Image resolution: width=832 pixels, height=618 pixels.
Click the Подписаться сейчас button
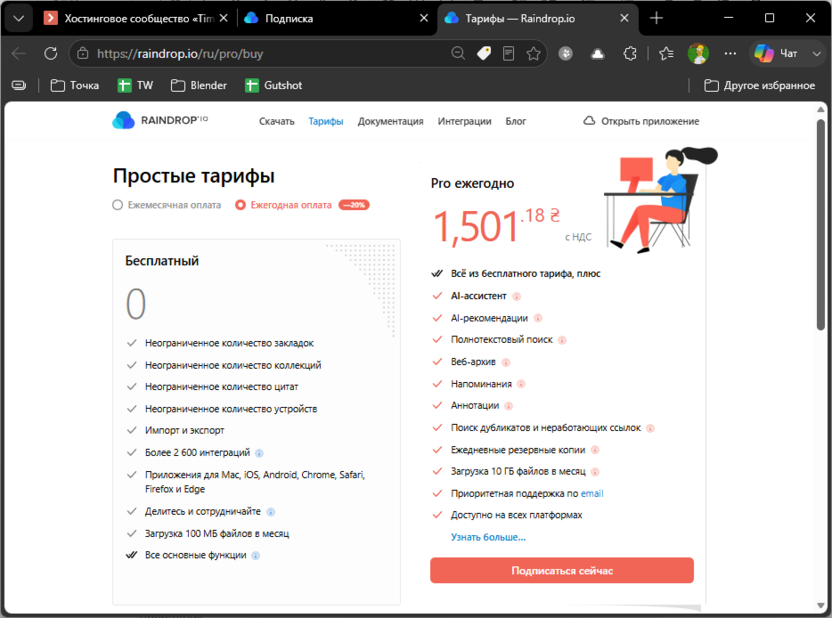pos(562,571)
